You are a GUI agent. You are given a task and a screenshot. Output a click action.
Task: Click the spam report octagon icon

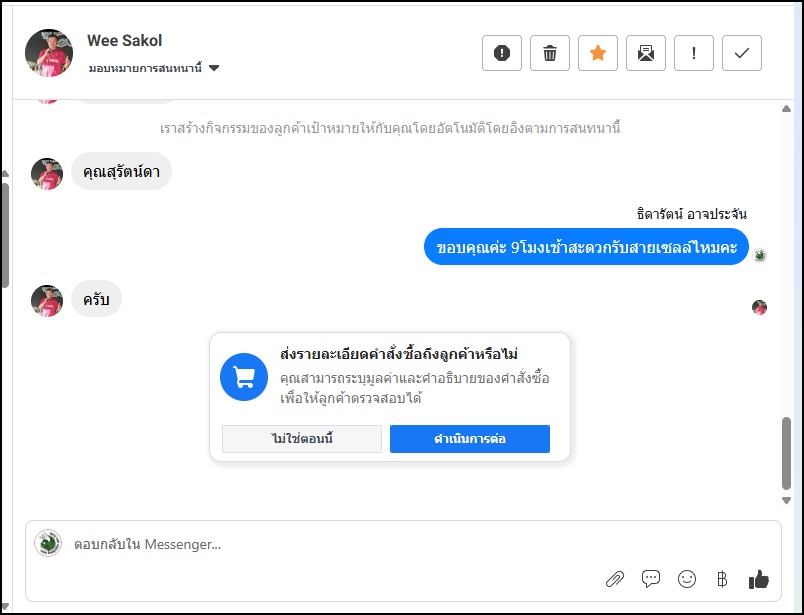point(502,53)
